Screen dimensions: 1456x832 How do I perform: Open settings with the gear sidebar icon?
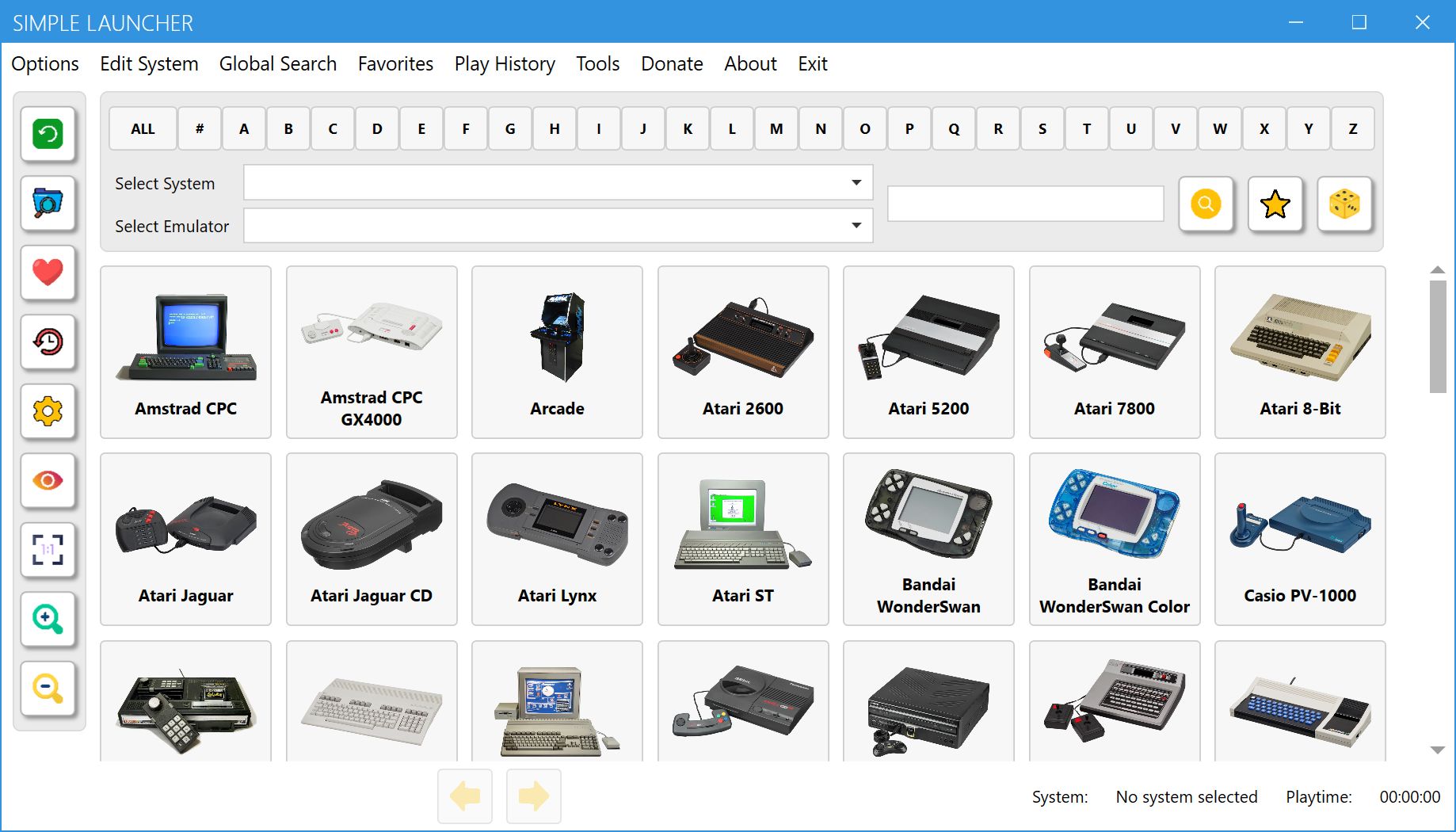[x=48, y=411]
